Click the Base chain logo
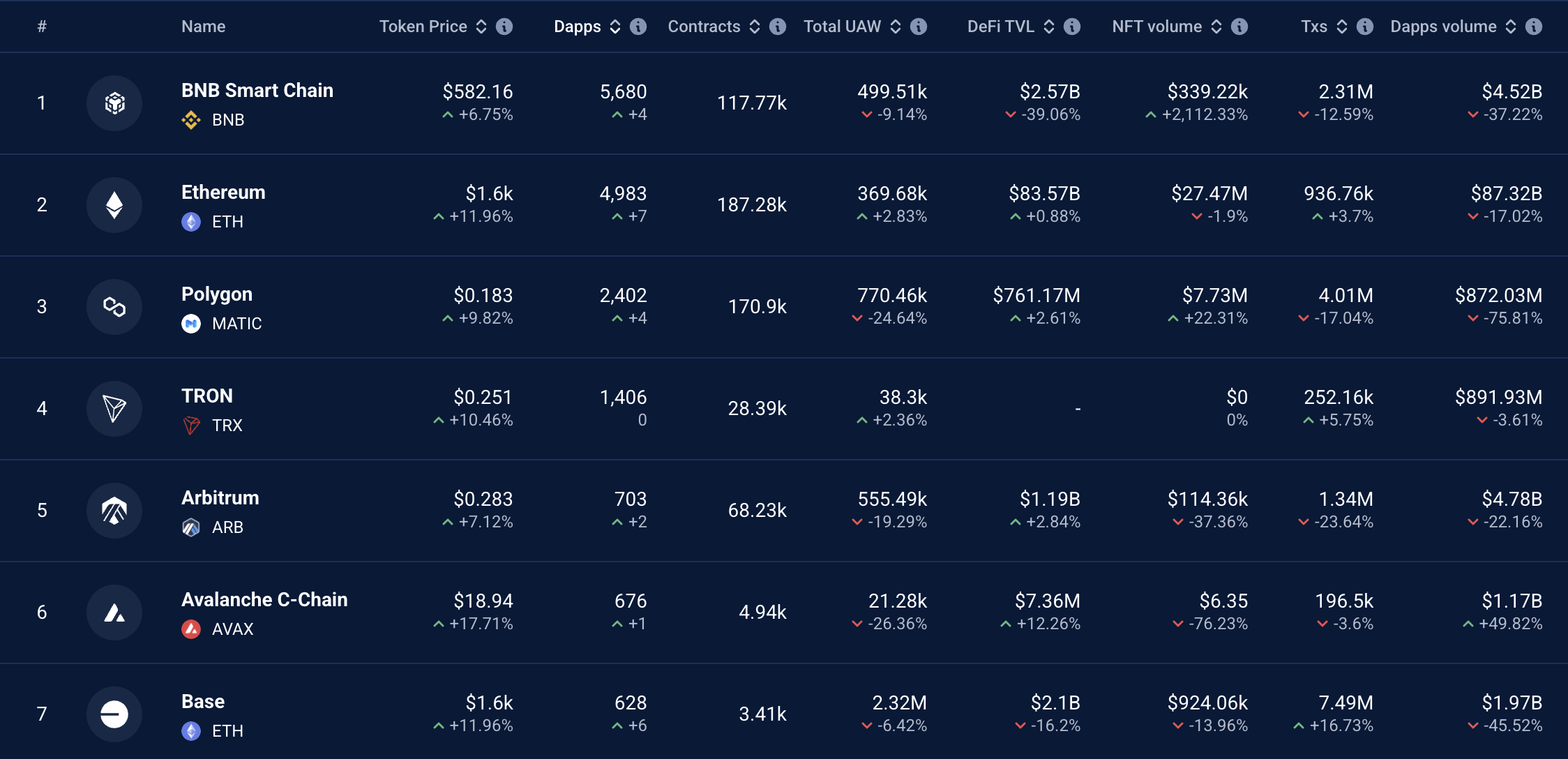This screenshot has width=1568, height=759. pos(115,714)
